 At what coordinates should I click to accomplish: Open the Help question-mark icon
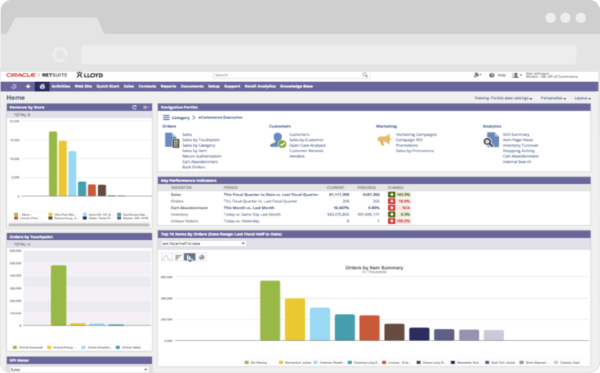492,75
